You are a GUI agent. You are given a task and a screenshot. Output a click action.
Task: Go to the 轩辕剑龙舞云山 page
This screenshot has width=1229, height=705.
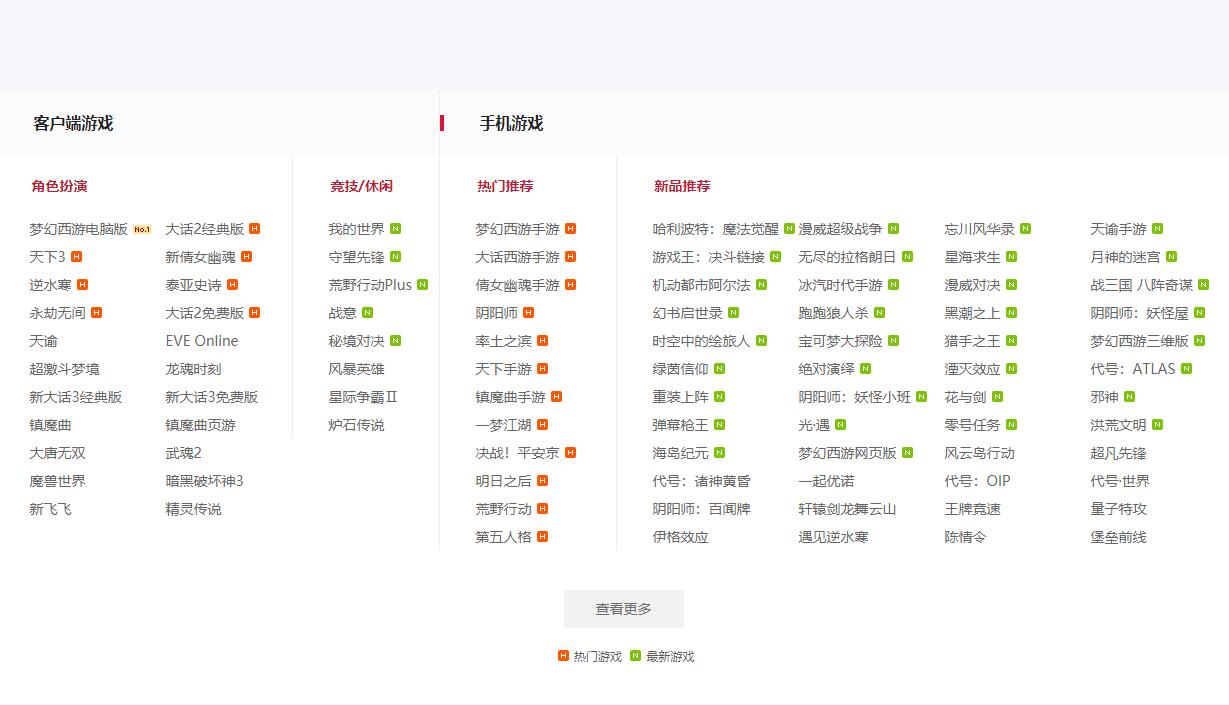(x=848, y=509)
